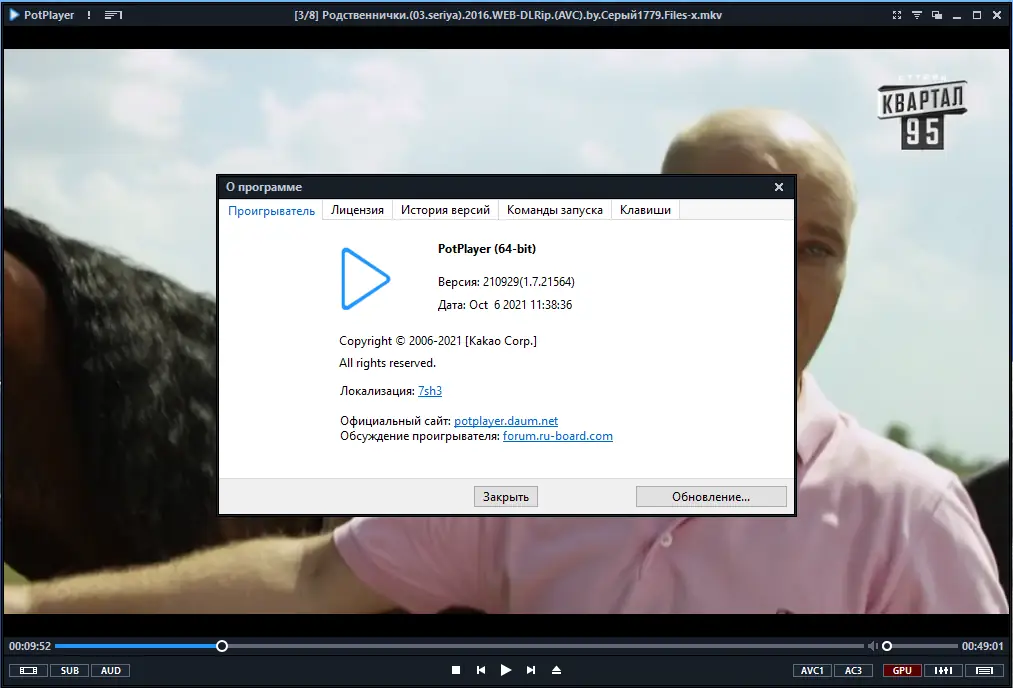
Task: Open the Команды запуска tab
Action: (554, 210)
